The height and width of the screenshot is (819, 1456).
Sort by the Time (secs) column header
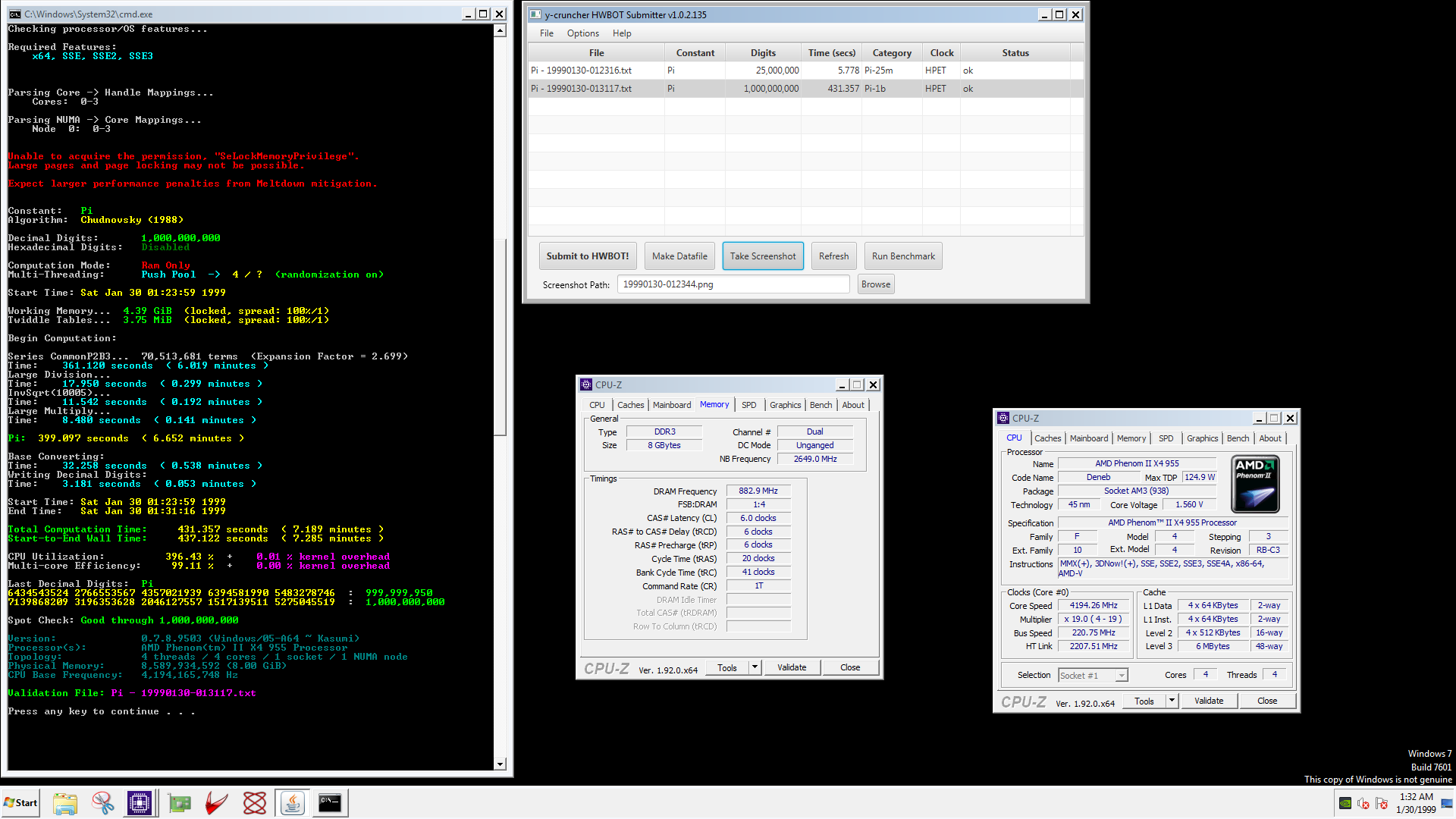(831, 53)
